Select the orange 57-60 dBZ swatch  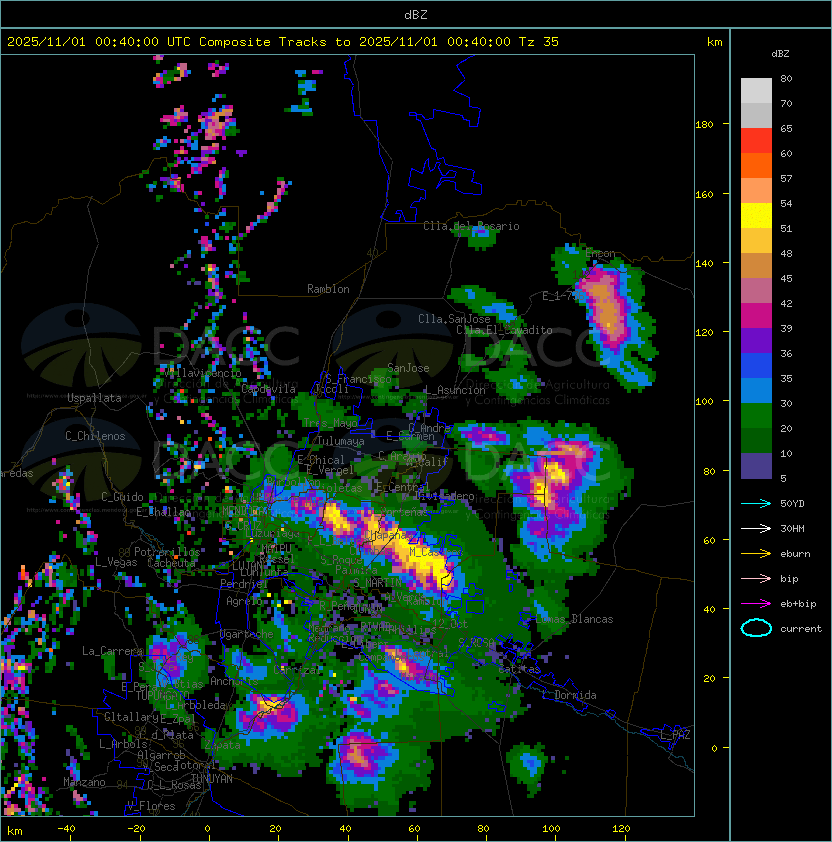pyautogui.click(x=756, y=166)
